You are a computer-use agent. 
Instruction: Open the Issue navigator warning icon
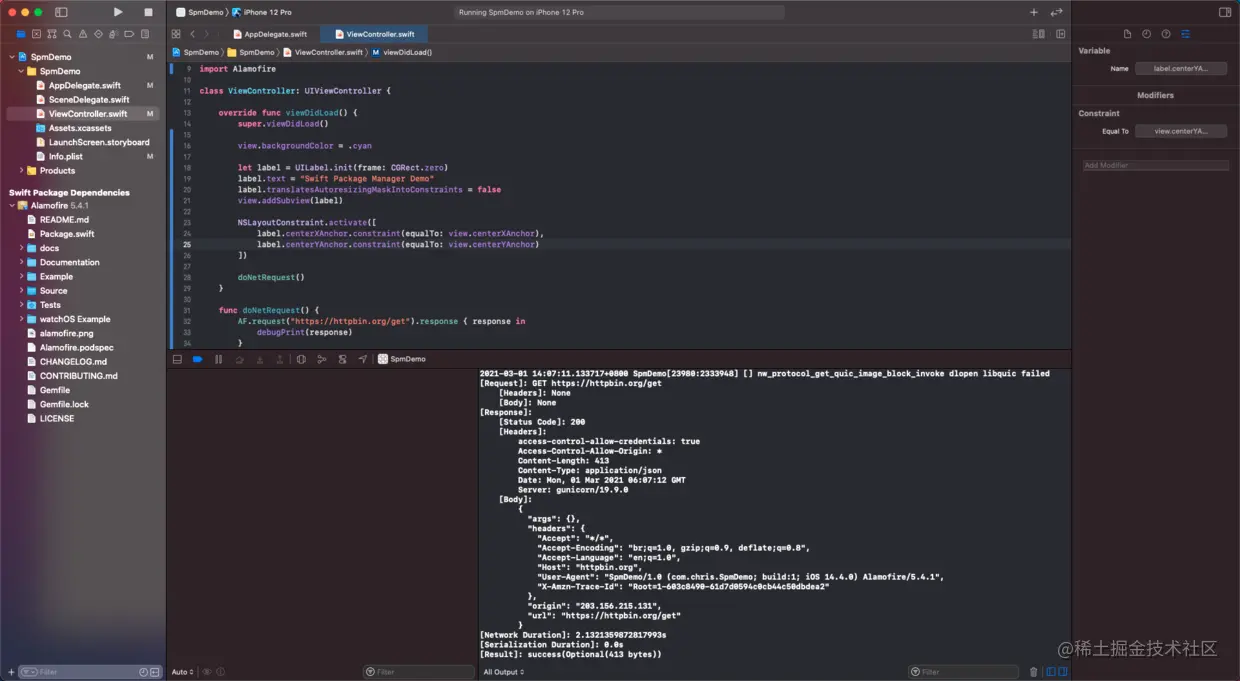83,34
